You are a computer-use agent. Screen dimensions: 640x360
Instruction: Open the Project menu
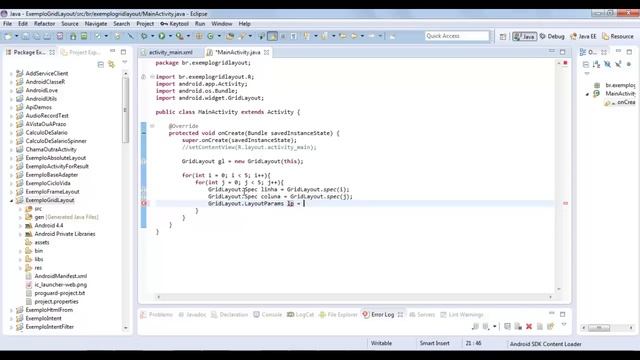point(145,24)
